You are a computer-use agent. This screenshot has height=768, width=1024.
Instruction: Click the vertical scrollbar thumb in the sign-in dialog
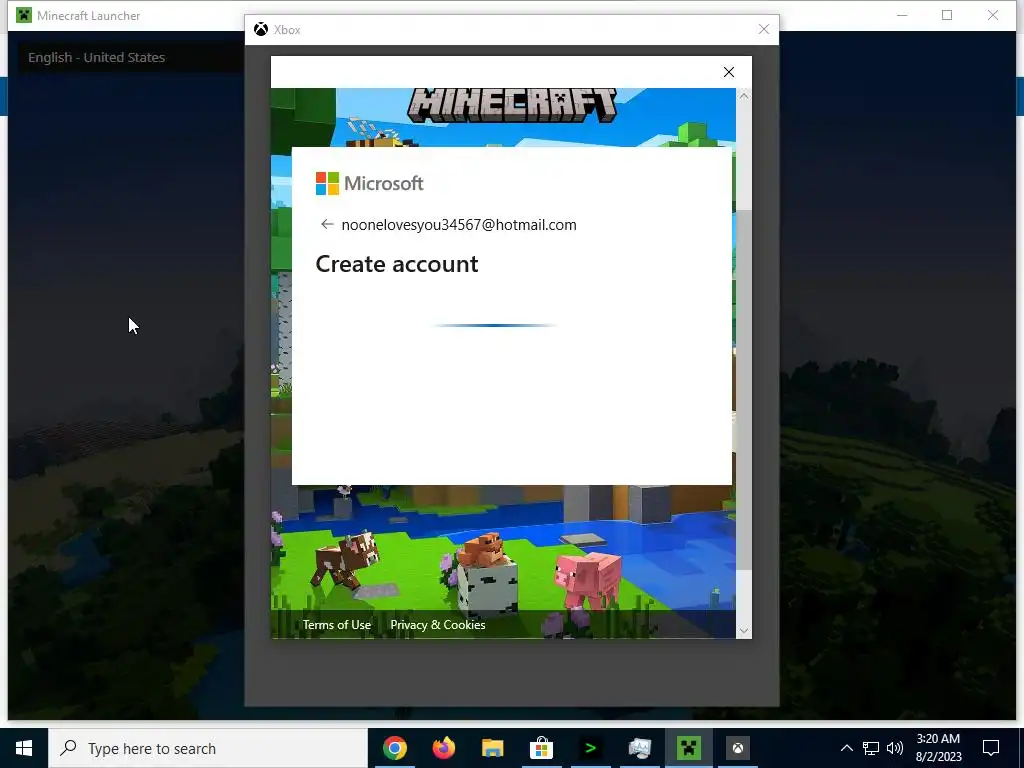[743, 389]
